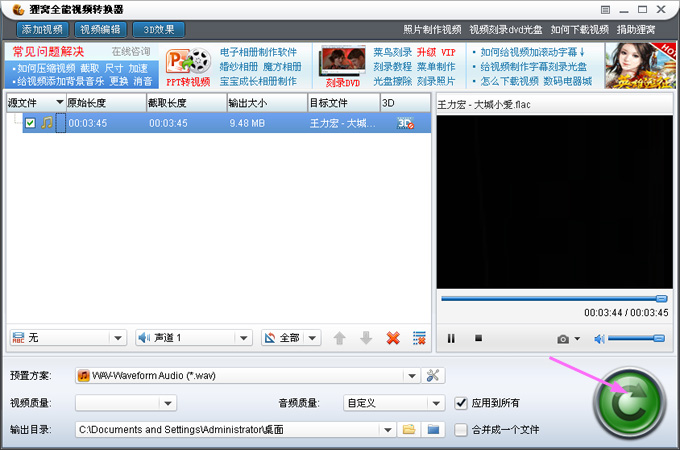This screenshot has width=680, height=450.
Task: Click 魔方相册 link
Action: pos(282,67)
